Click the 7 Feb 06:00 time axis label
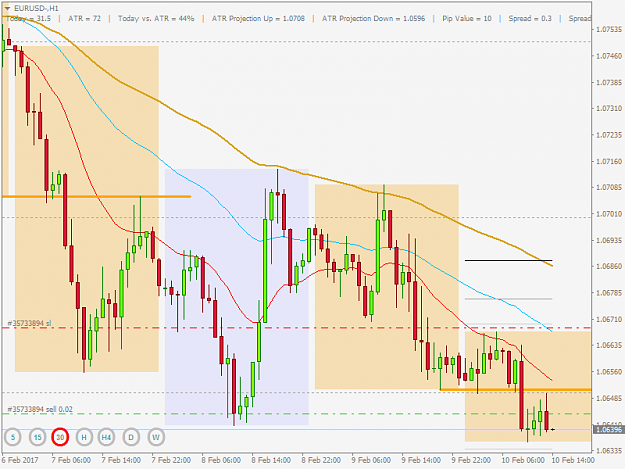This screenshot has height=469, width=625. [71, 460]
